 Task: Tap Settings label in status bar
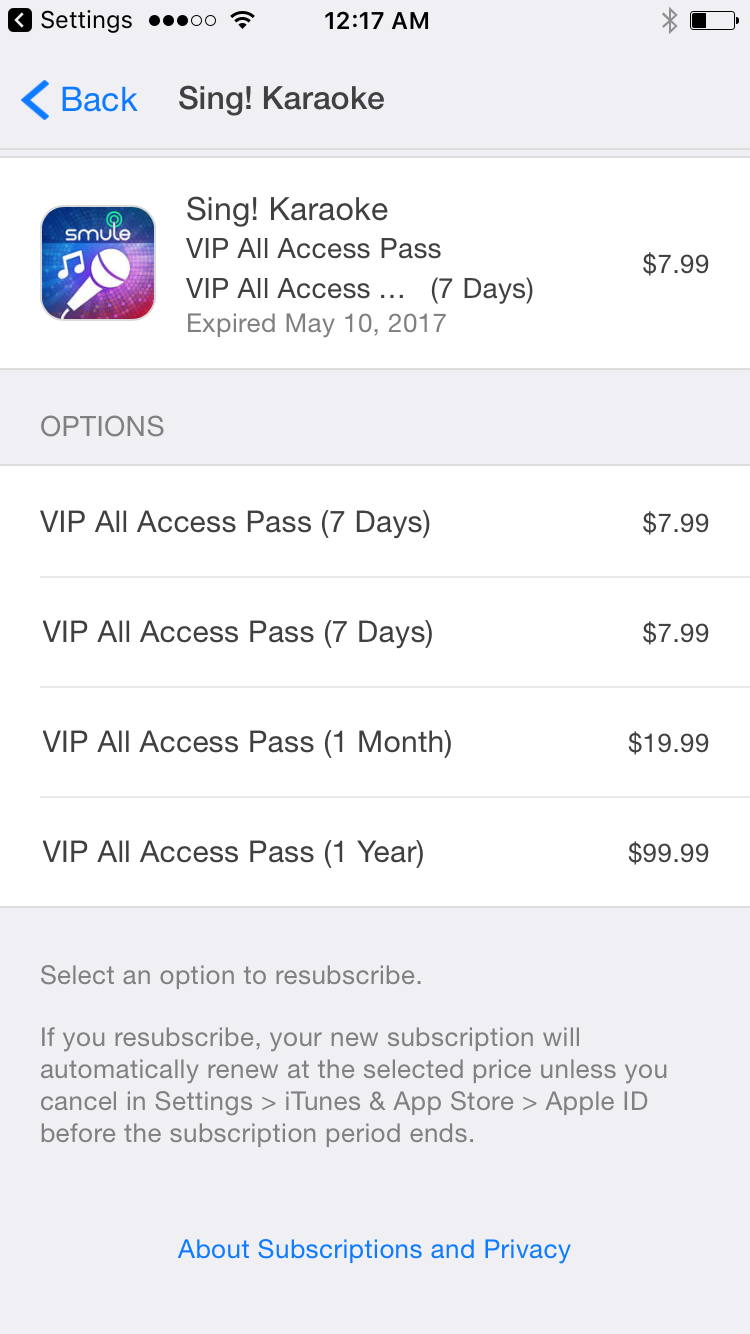tap(86, 20)
